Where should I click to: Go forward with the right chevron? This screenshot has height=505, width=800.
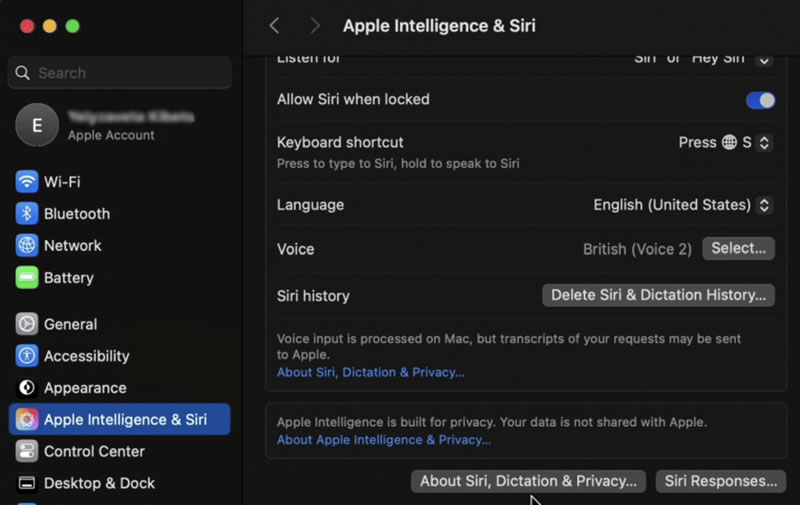pos(315,26)
